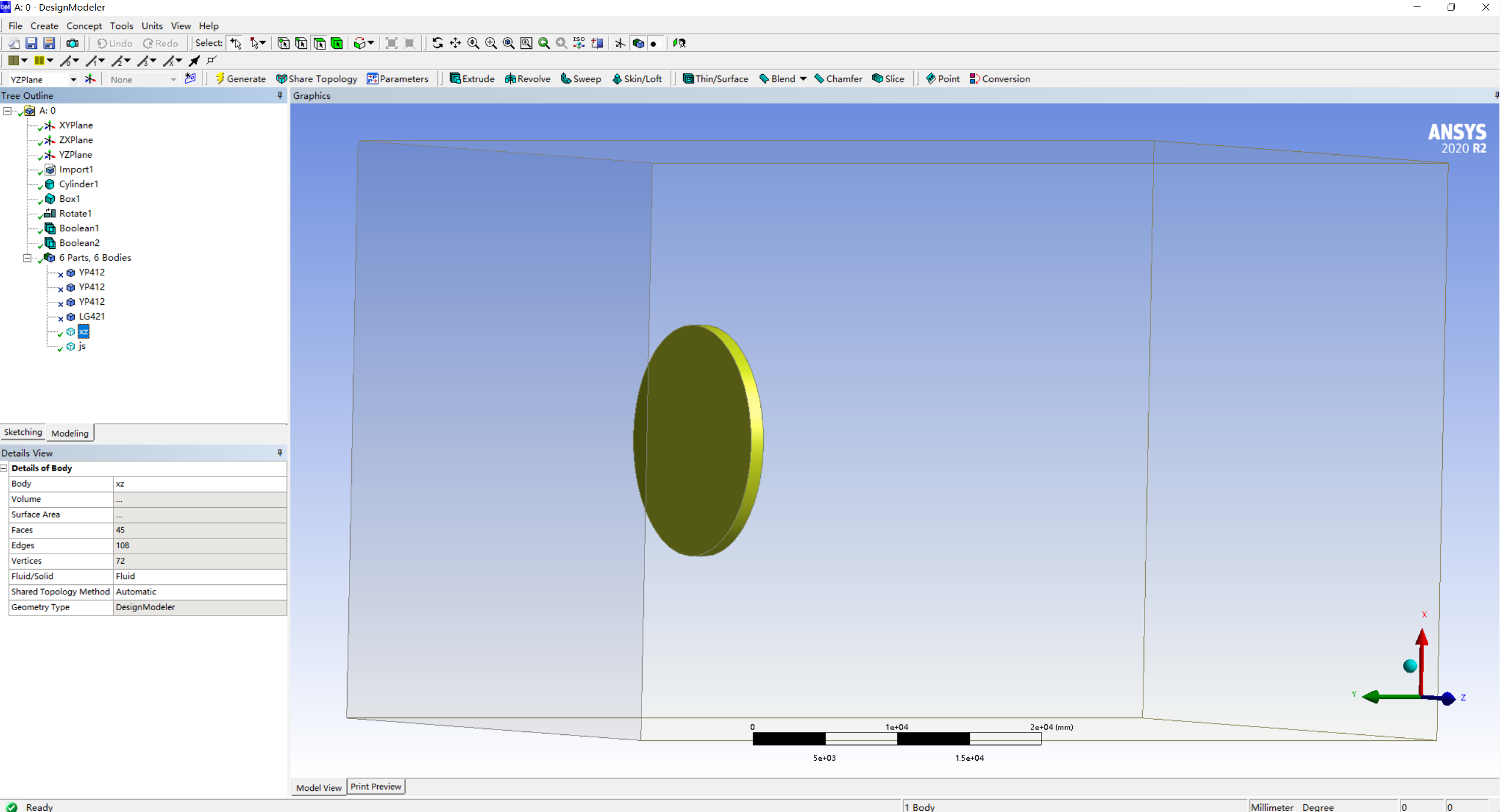This screenshot has width=1500, height=812.
Task: Open the File menu
Action: tap(15, 25)
